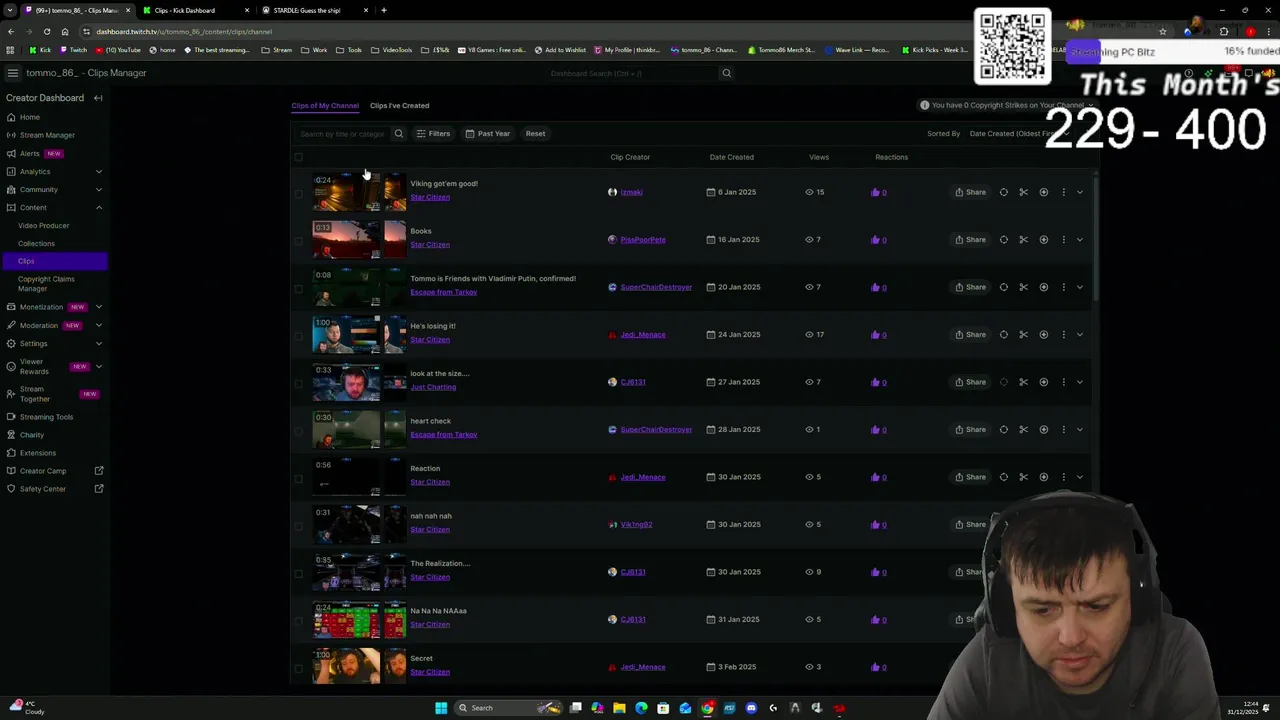Viewport: 1280px width, 720px height.
Task: Open the hamburger menu next to Clips Manager title
Action: point(12,73)
